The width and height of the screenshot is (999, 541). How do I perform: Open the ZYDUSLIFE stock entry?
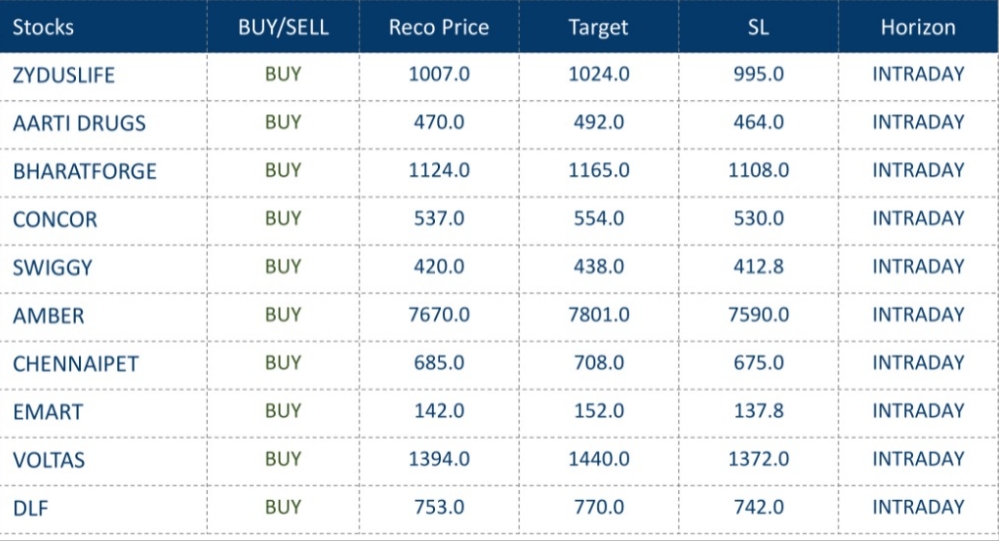(x=64, y=75)
